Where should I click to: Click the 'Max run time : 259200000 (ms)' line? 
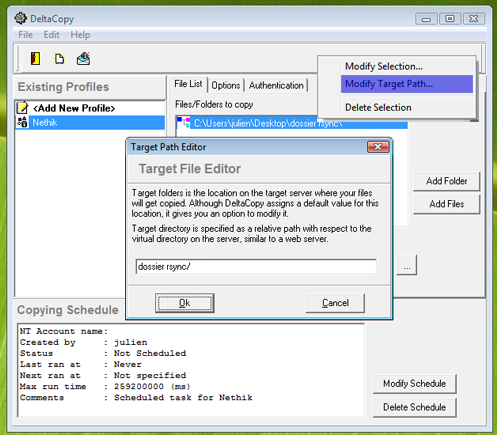[x=105, y=387]
